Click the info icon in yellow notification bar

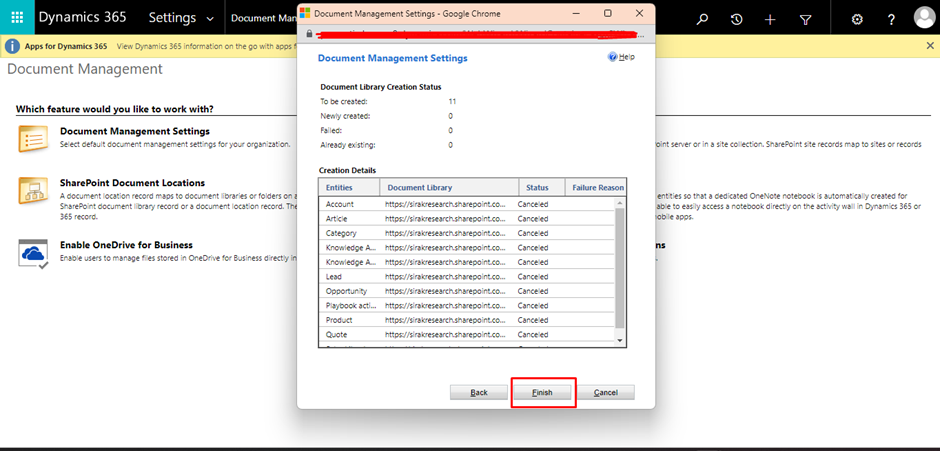(13, 46)
